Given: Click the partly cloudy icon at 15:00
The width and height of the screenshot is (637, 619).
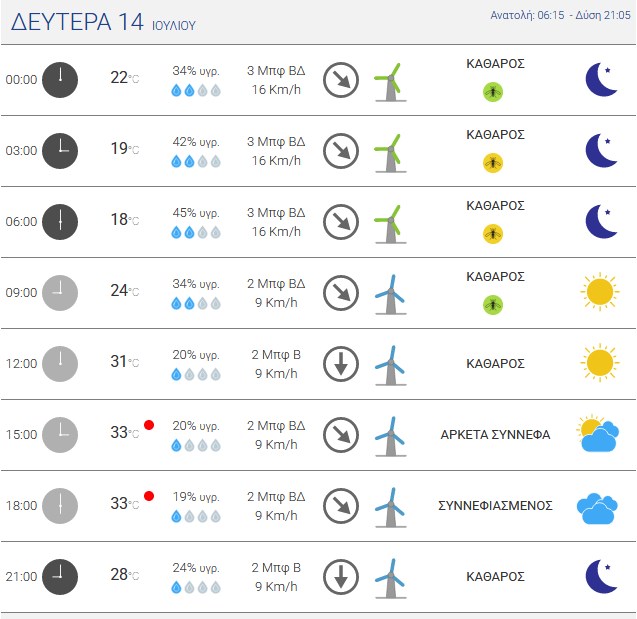Looking at the screenshot, I should point(598,433).
